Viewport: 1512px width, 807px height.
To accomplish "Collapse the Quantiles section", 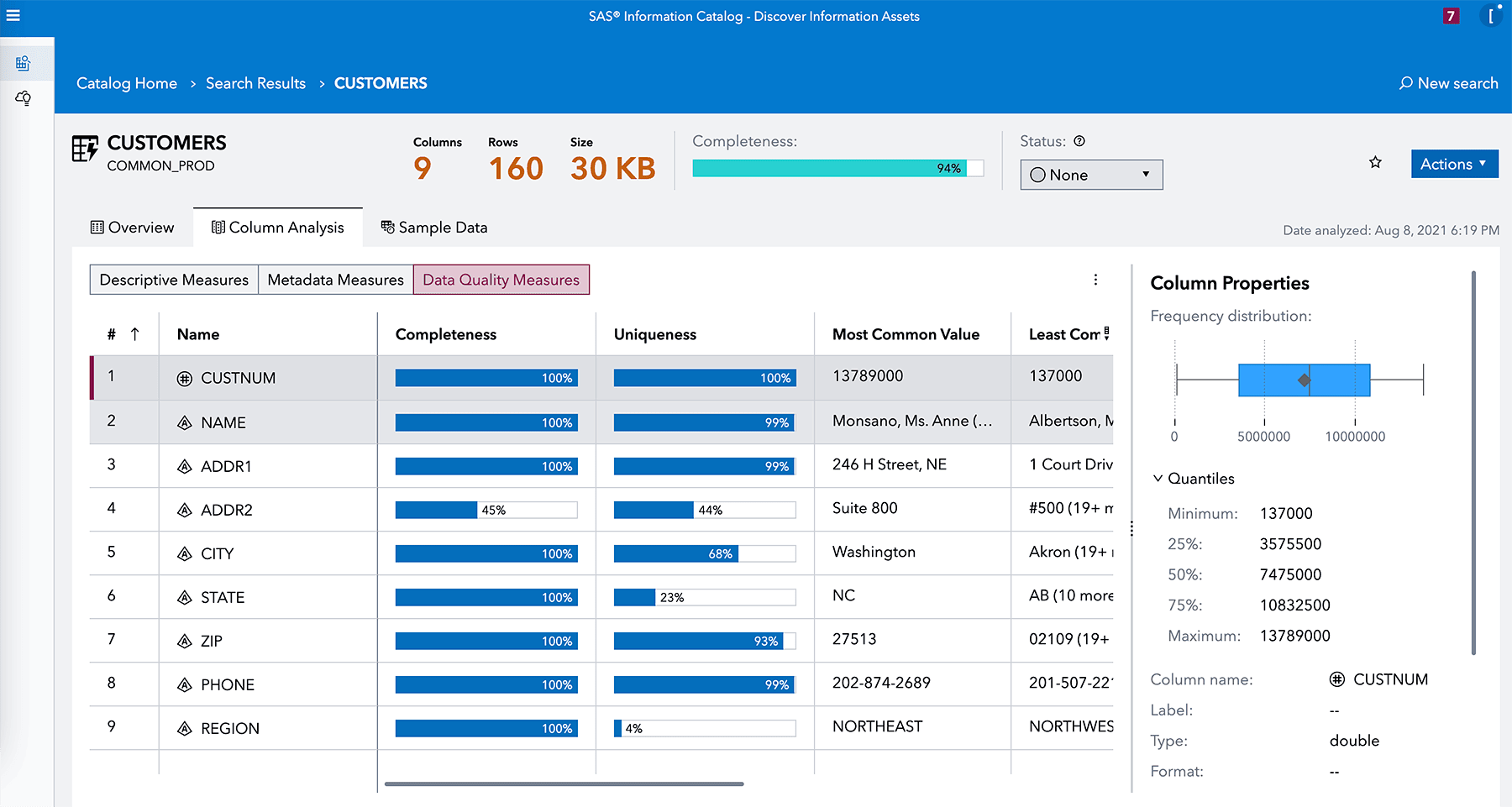I will [x=1158, y=479].
